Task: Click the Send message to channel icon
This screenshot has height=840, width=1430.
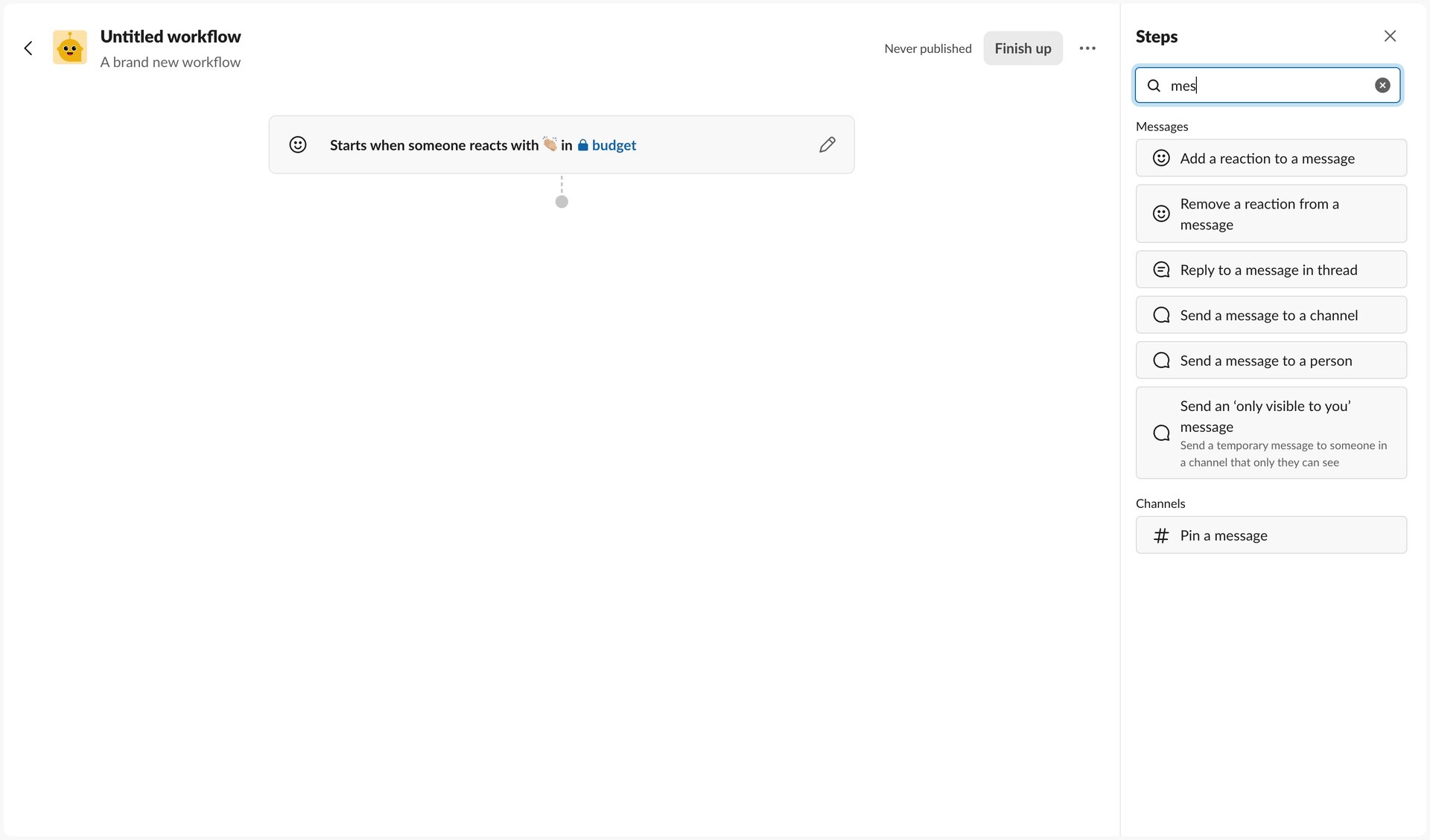Action: tap(1160, 314)
